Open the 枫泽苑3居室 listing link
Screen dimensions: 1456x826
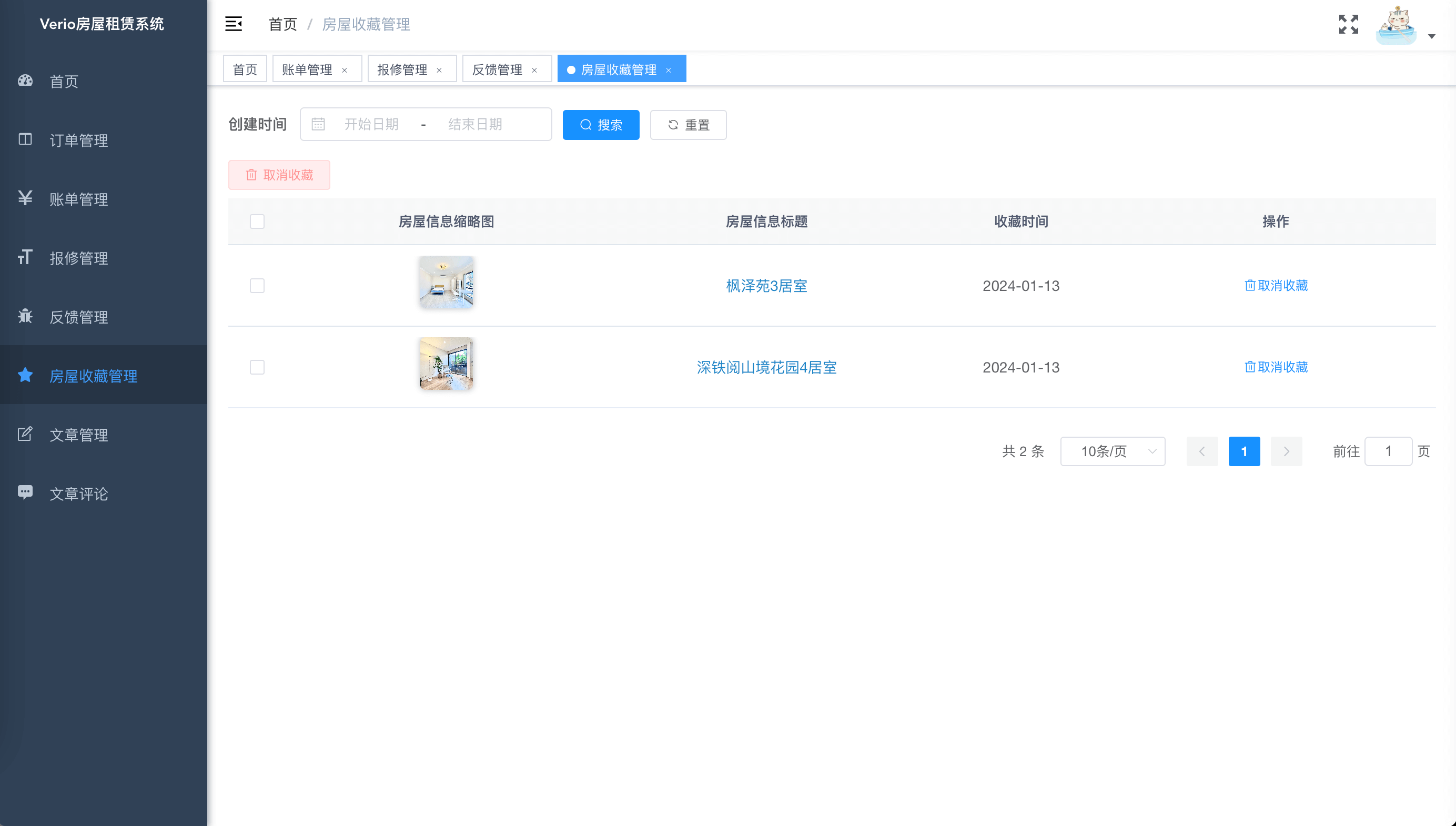tap(766, 285)
